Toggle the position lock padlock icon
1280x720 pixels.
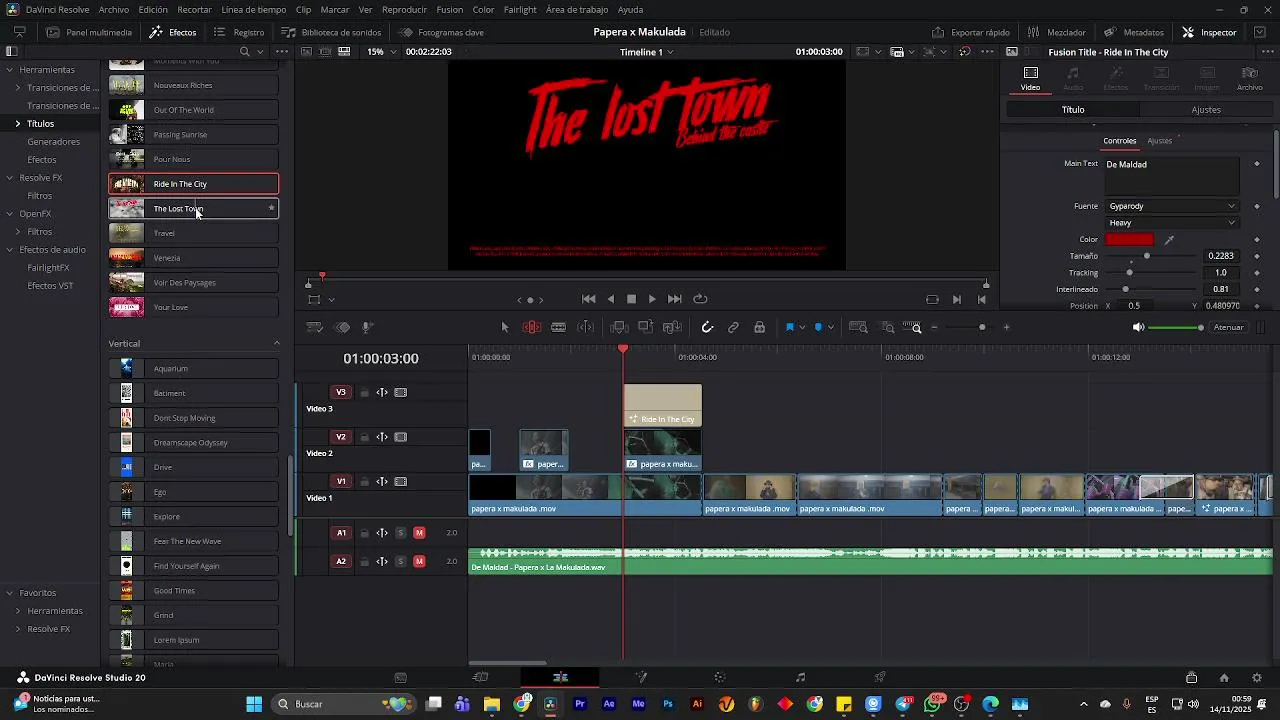pyautogui.click(x=760, y=327)
